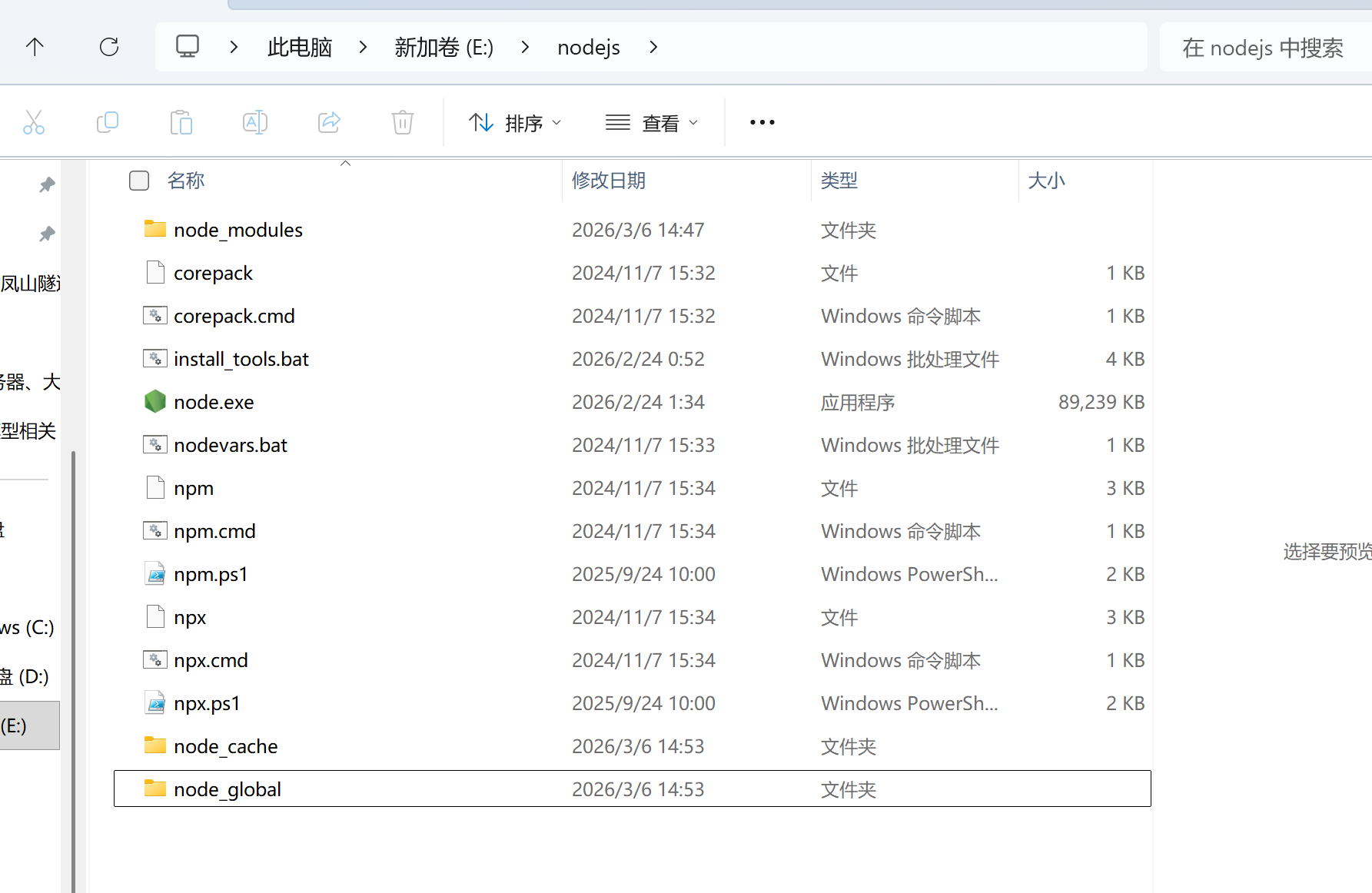Viewport: 1372px width, 893px height.
Task: Select the nodevars.bat icon
Action: pyautogui.click(x=155, y=444)
